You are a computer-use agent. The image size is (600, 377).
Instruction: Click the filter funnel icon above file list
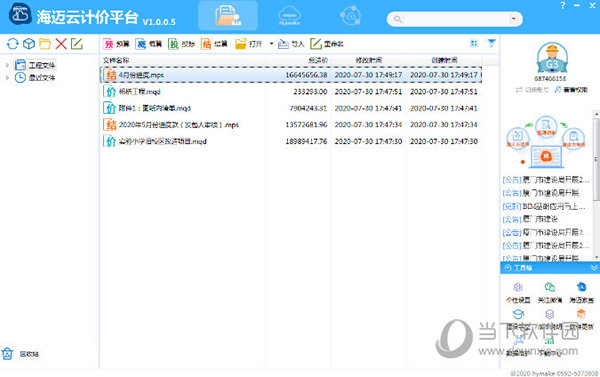tap(491, 43)
